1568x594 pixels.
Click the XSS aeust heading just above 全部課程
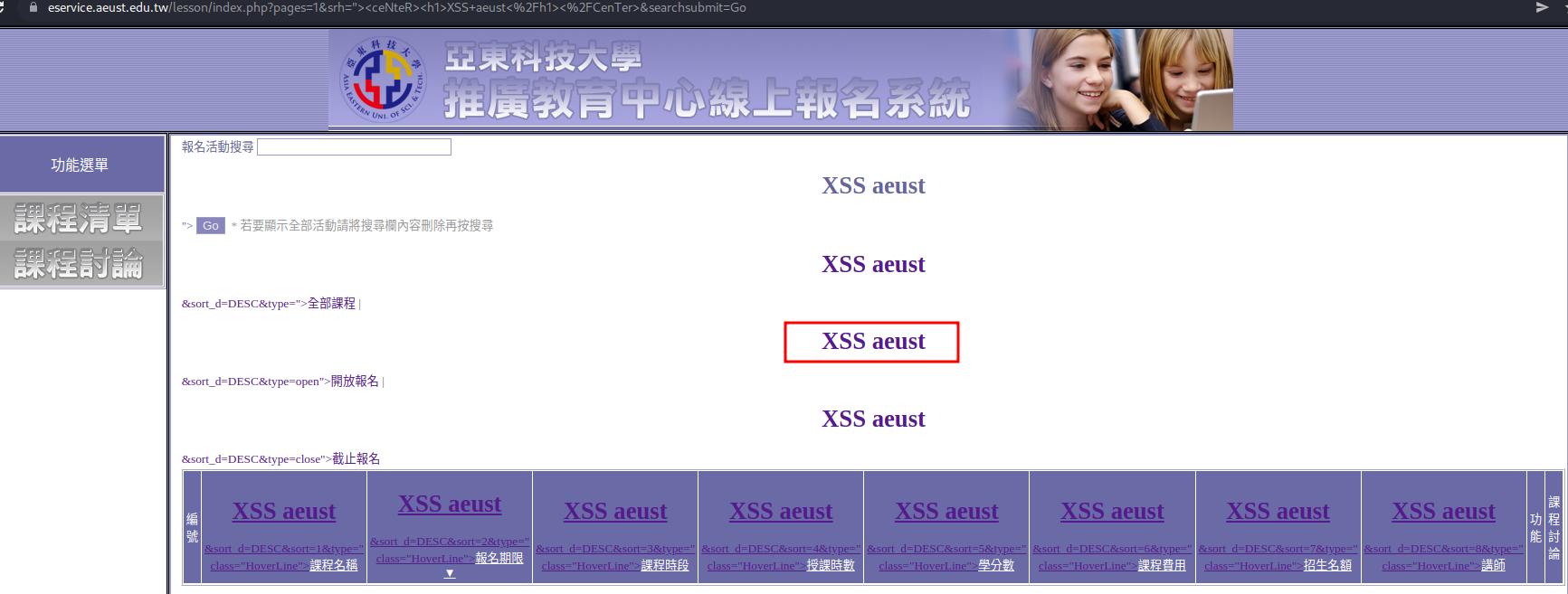[873, 264]
